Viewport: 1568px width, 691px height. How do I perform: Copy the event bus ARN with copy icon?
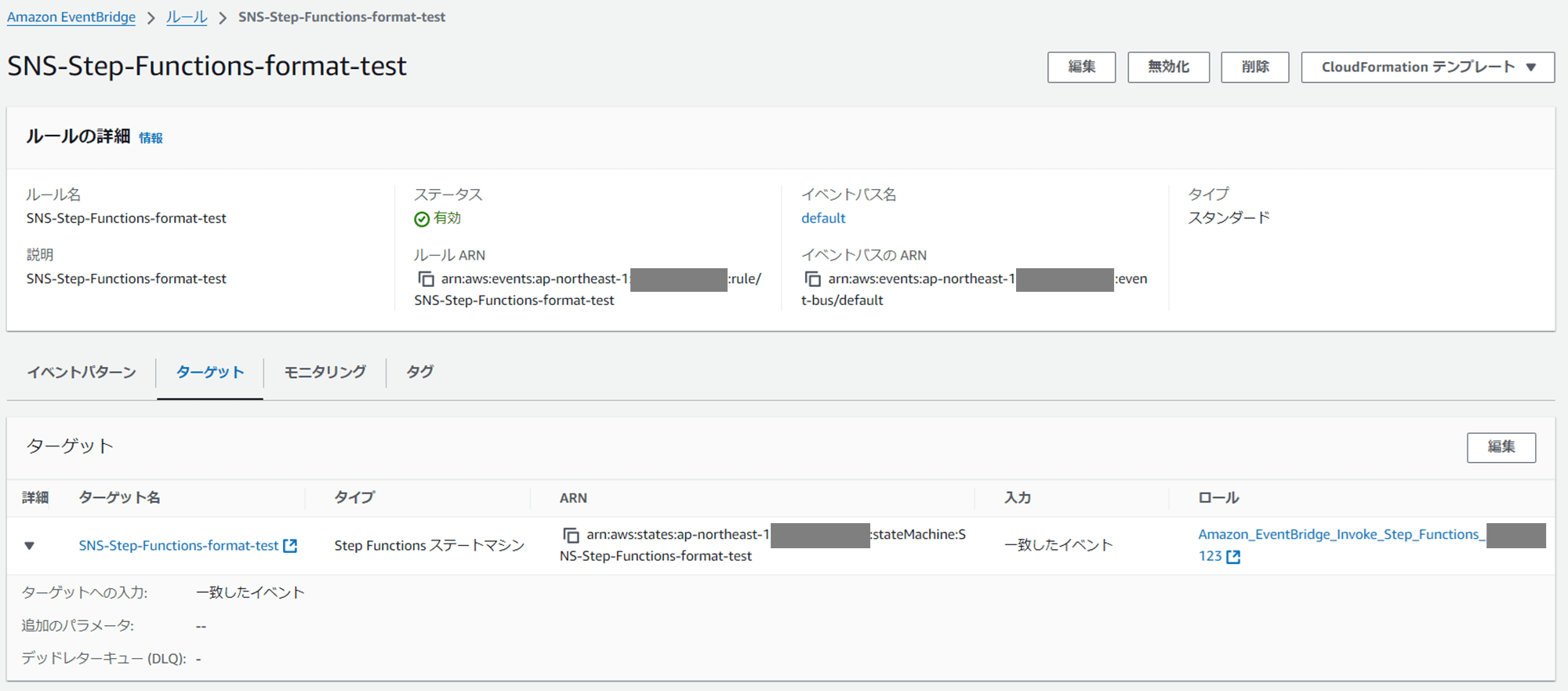point(813,279)
